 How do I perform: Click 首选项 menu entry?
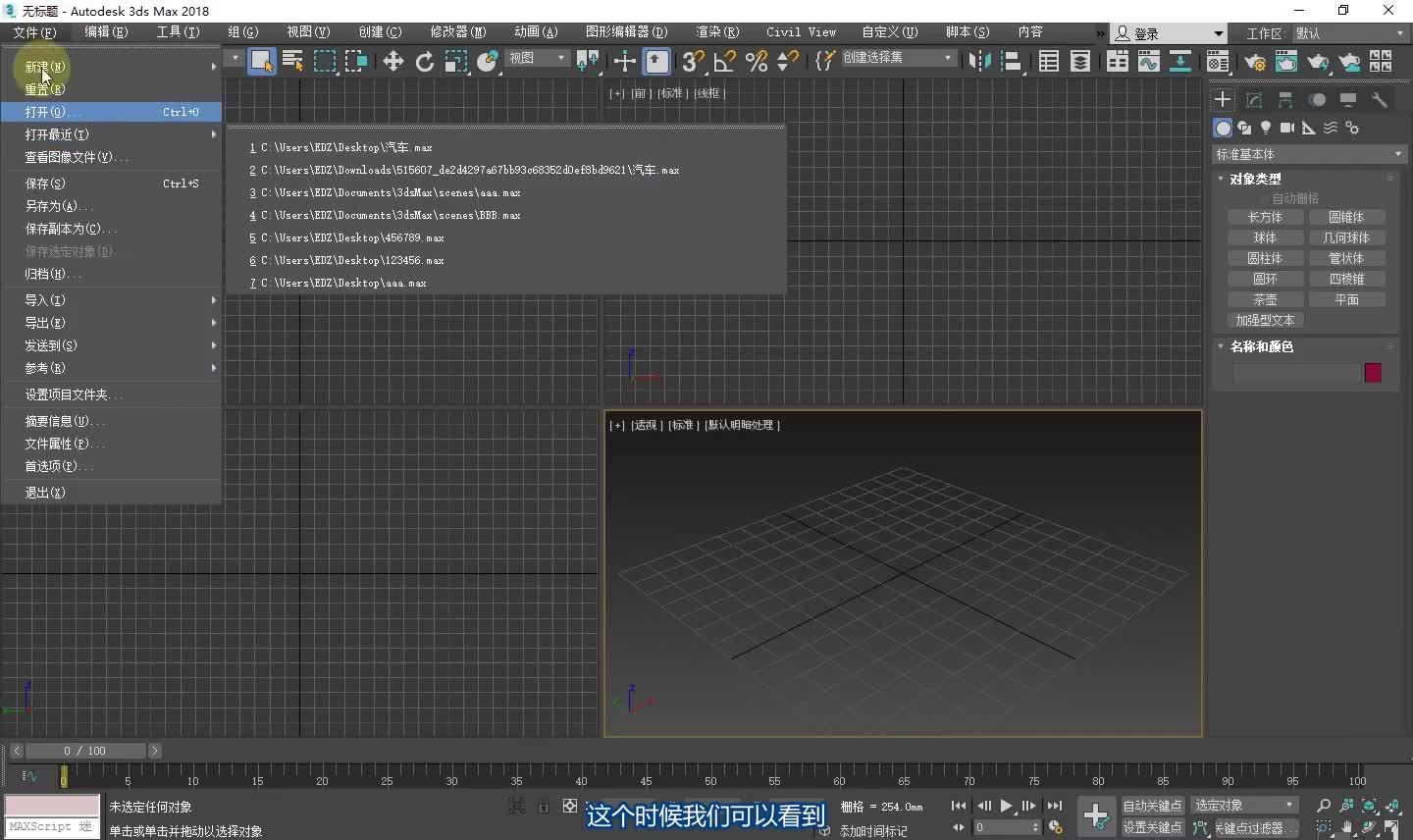(x=111, y=466)
